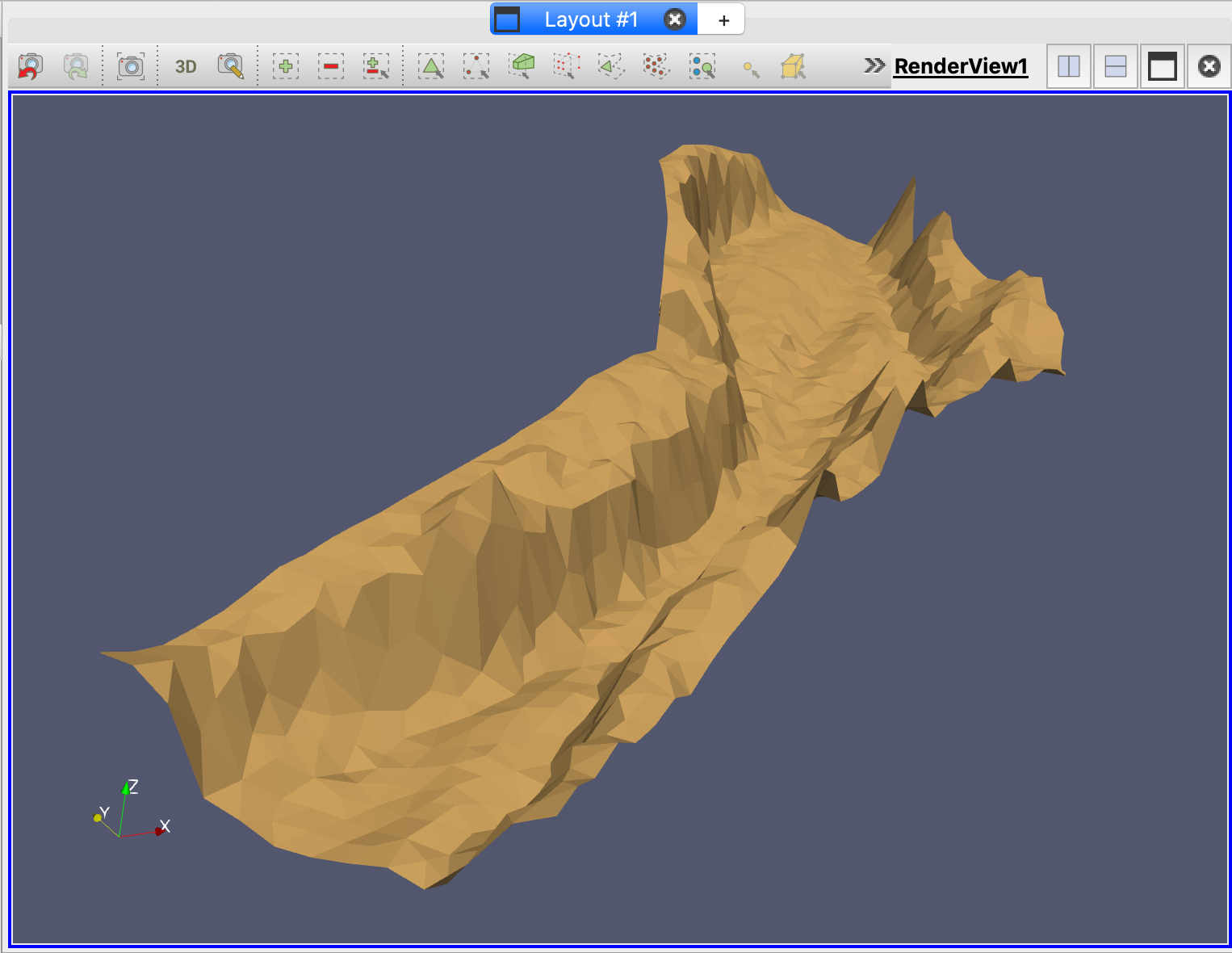The width and height of the screenshot is (1232, 953).
Task: Choose Select Cells On tool
Action: (431, 66)
